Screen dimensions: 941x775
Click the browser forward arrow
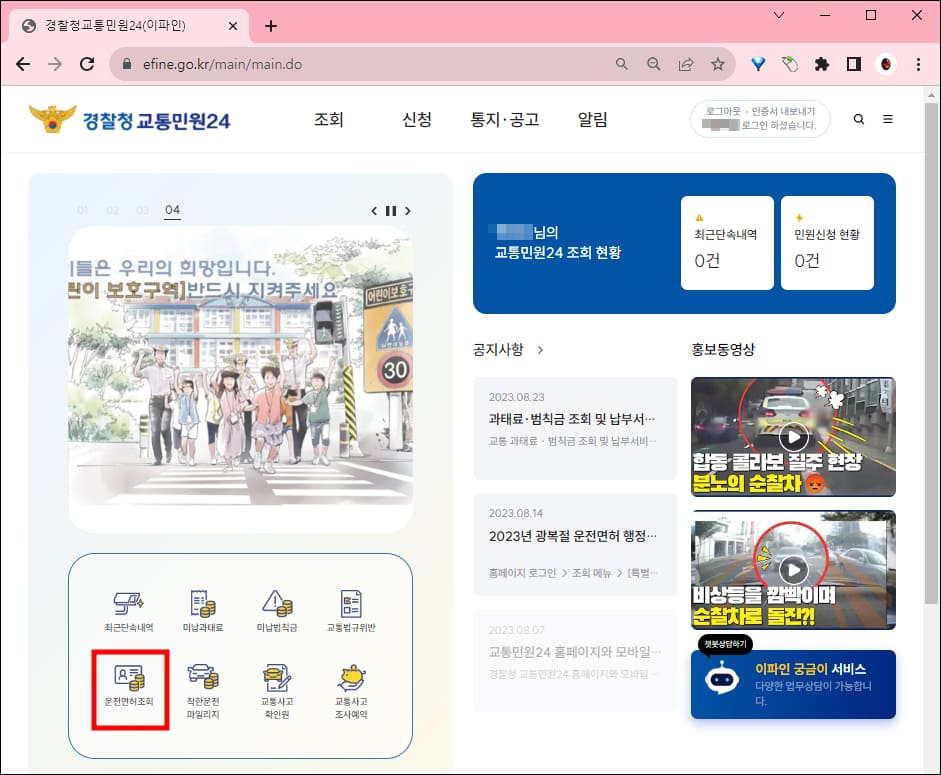(x=55, y=64)
